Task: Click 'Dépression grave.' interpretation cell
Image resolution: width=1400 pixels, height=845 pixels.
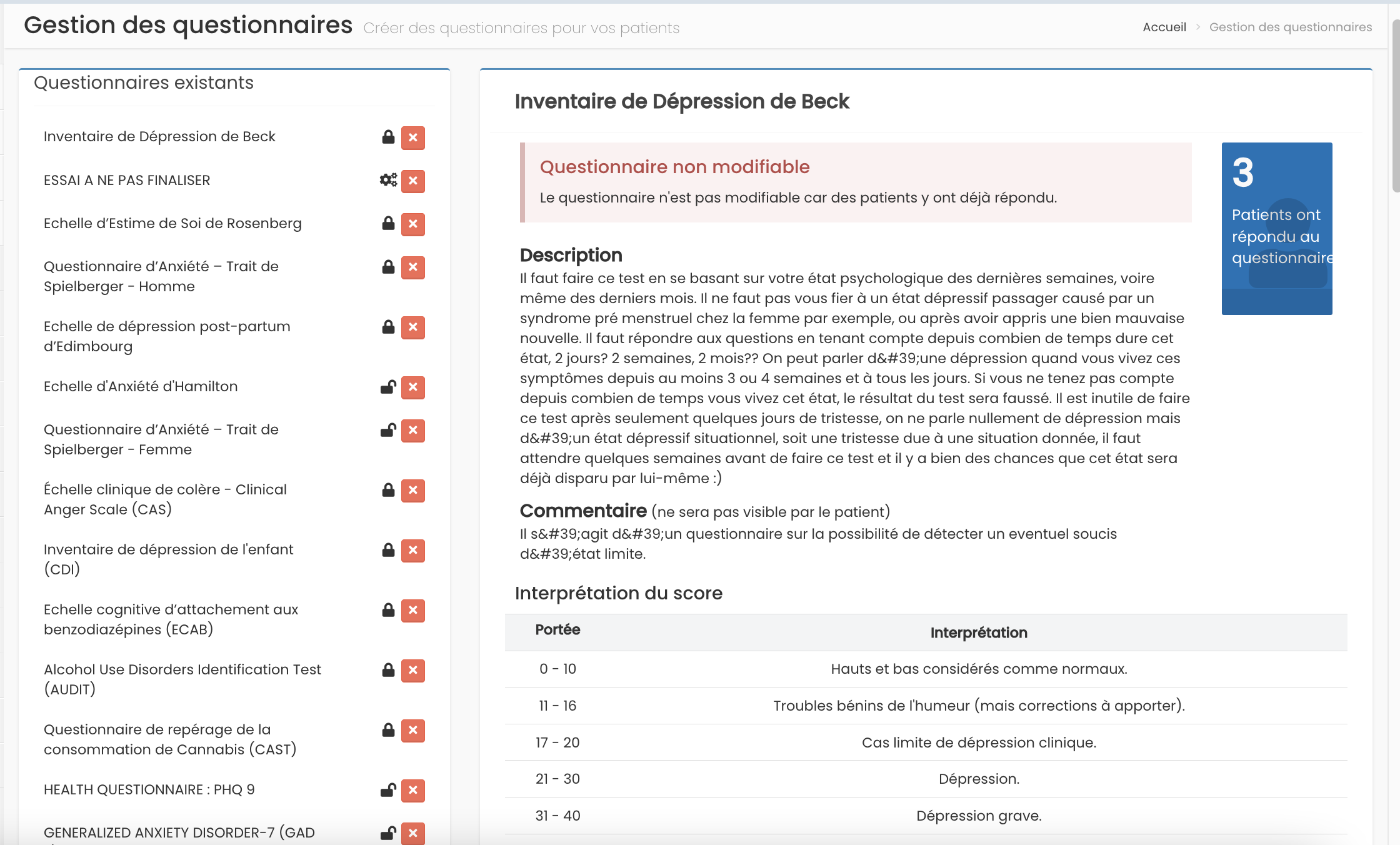Action: point(979,816)
